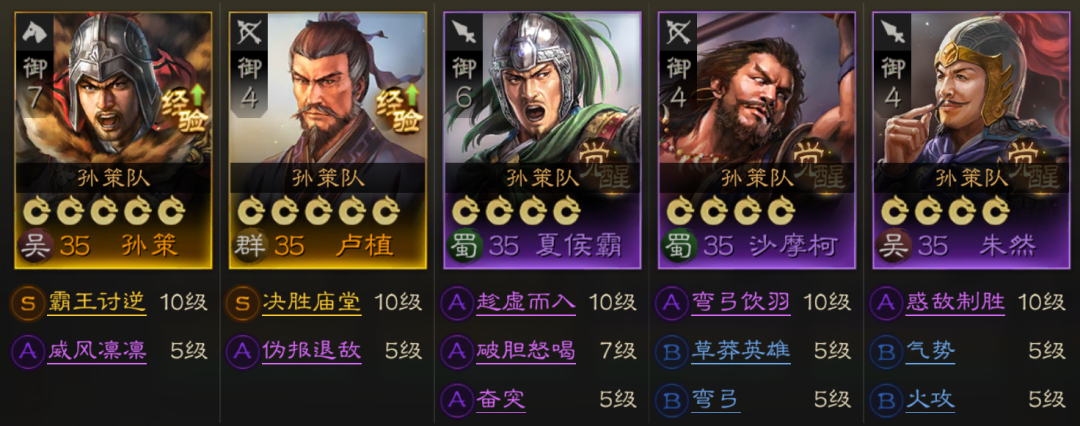Screen dimensions: 1080x426
Task: Click the 吴 faction emblem on 朱然 card
Action: [894, 246]
